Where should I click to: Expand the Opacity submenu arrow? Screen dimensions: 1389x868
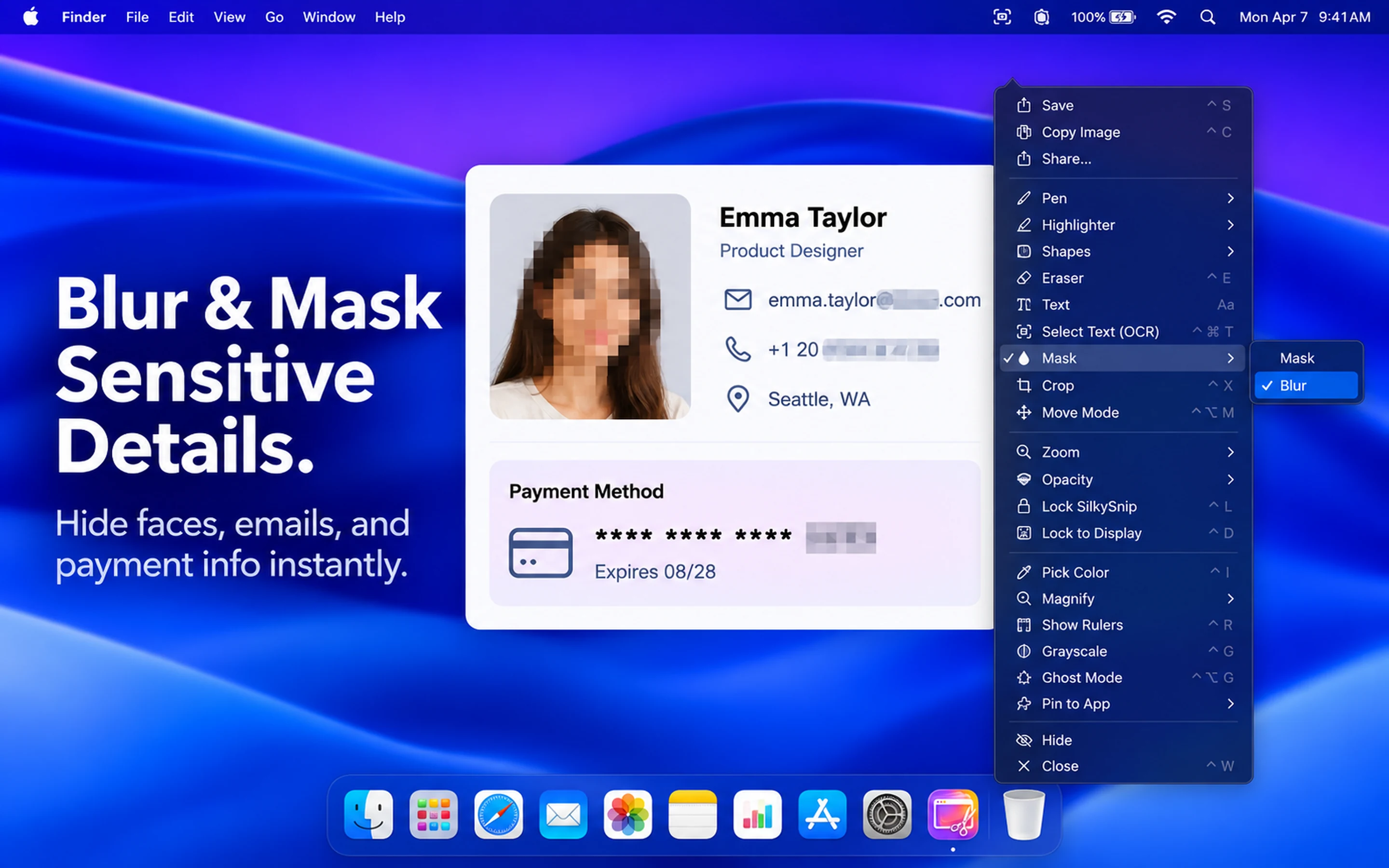coord(1230,479)
